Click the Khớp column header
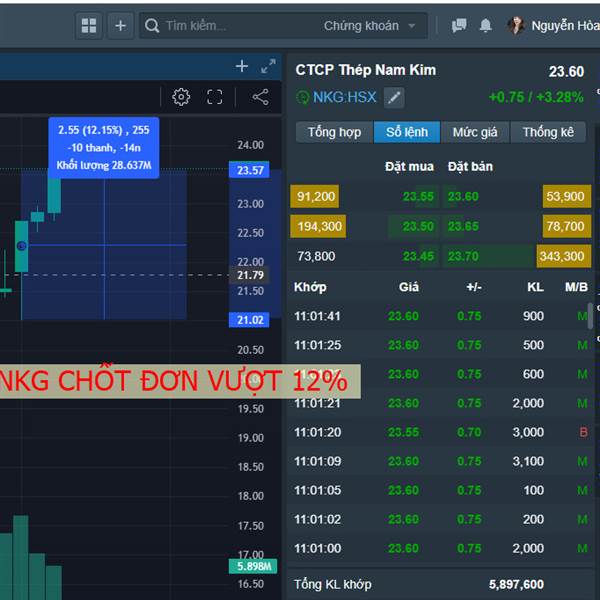600x600 pixels. (x=310, y=287)
